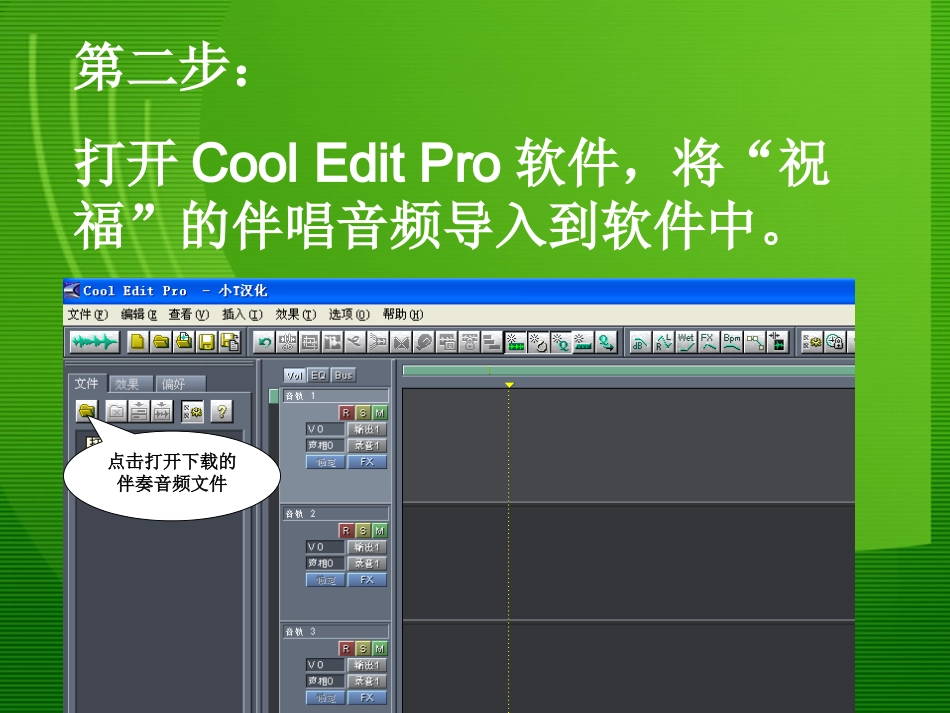Show Bpm tempo envelopes icon
This screenshot has height=713, width=950.
(731, 343)
